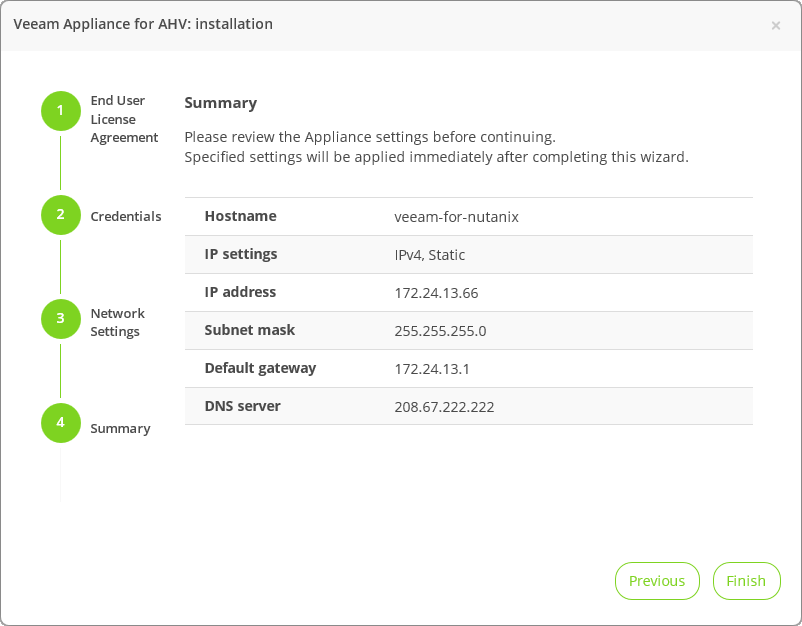Click the IP settings row label
802x626 pixels.
[x=241, y=254]
